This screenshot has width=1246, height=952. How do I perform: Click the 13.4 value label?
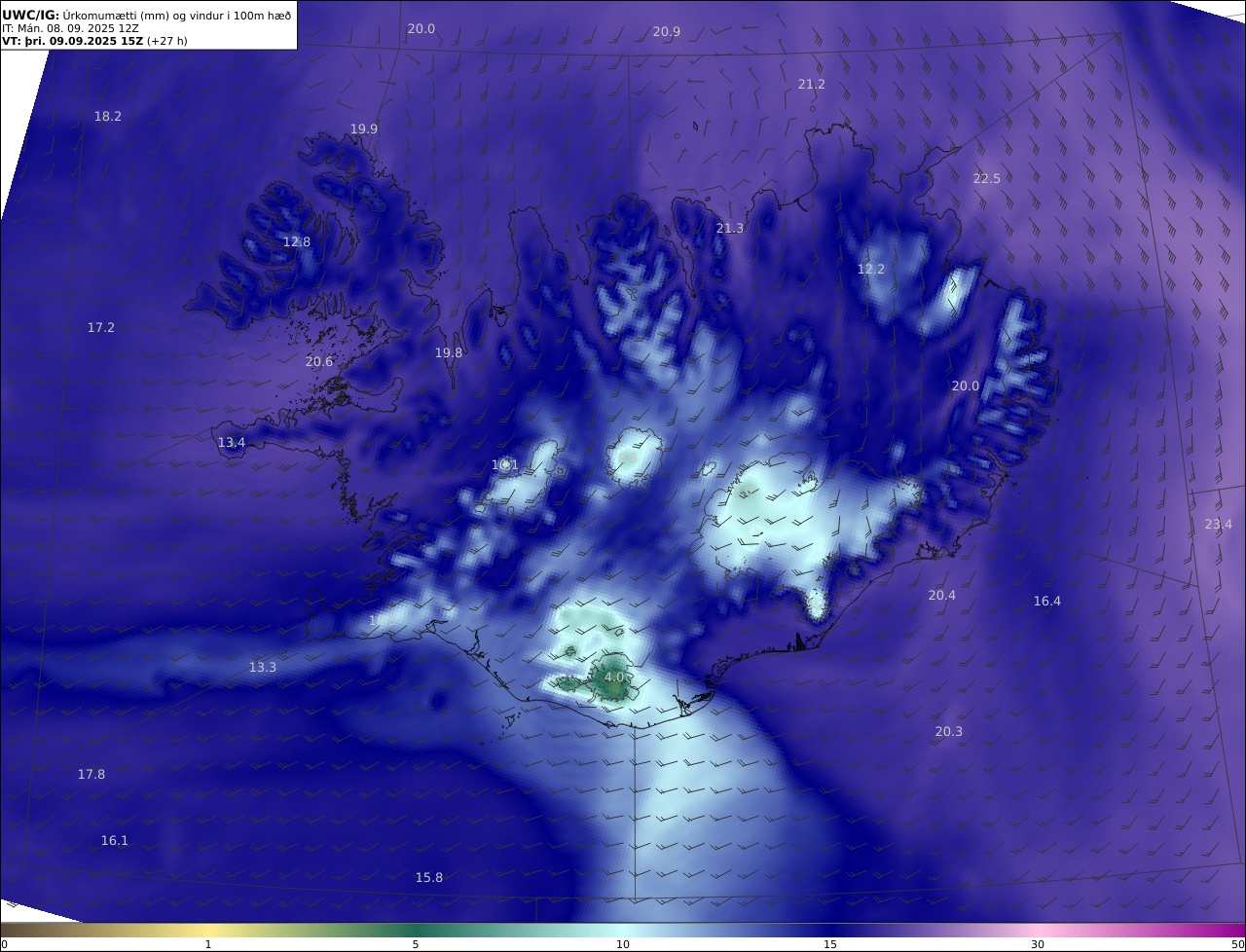(x=231, y=443)
